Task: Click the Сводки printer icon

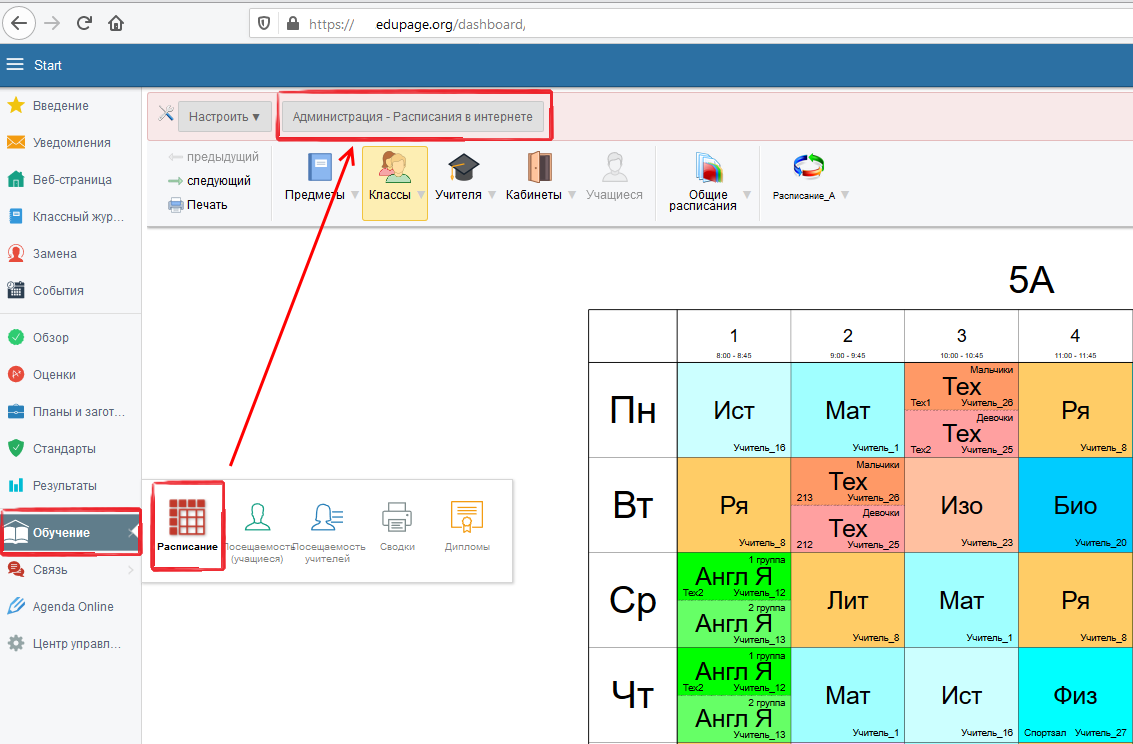Action: tap(397, 519)
